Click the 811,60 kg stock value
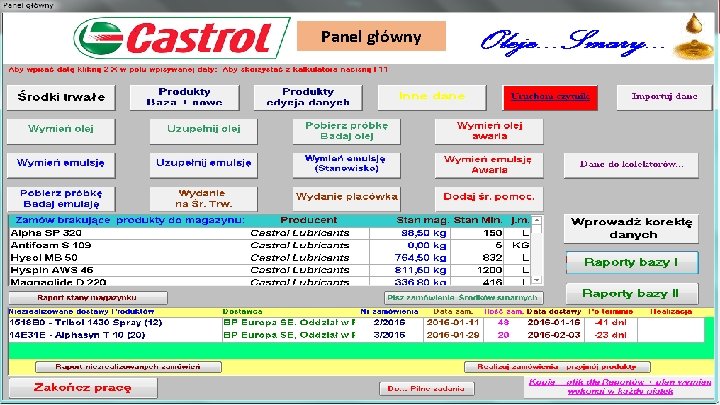Viewport: 720px width, 405px height. [x=421, y=270]
